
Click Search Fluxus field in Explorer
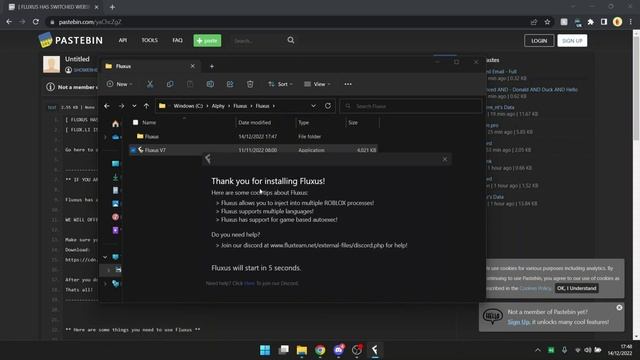(411, 106)
